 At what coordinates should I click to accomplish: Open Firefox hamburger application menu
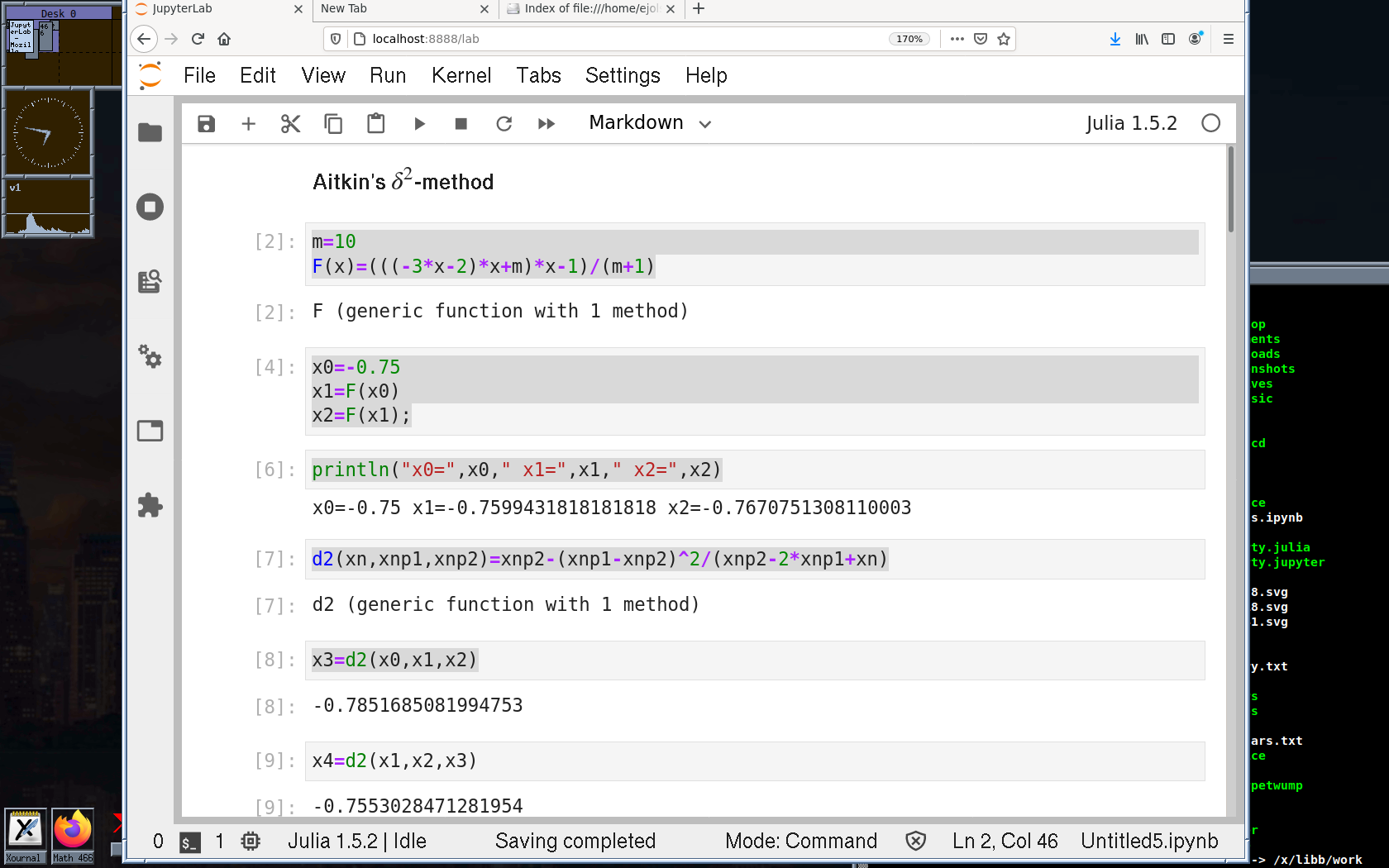pyautogui.click(x=1229, y=39)
